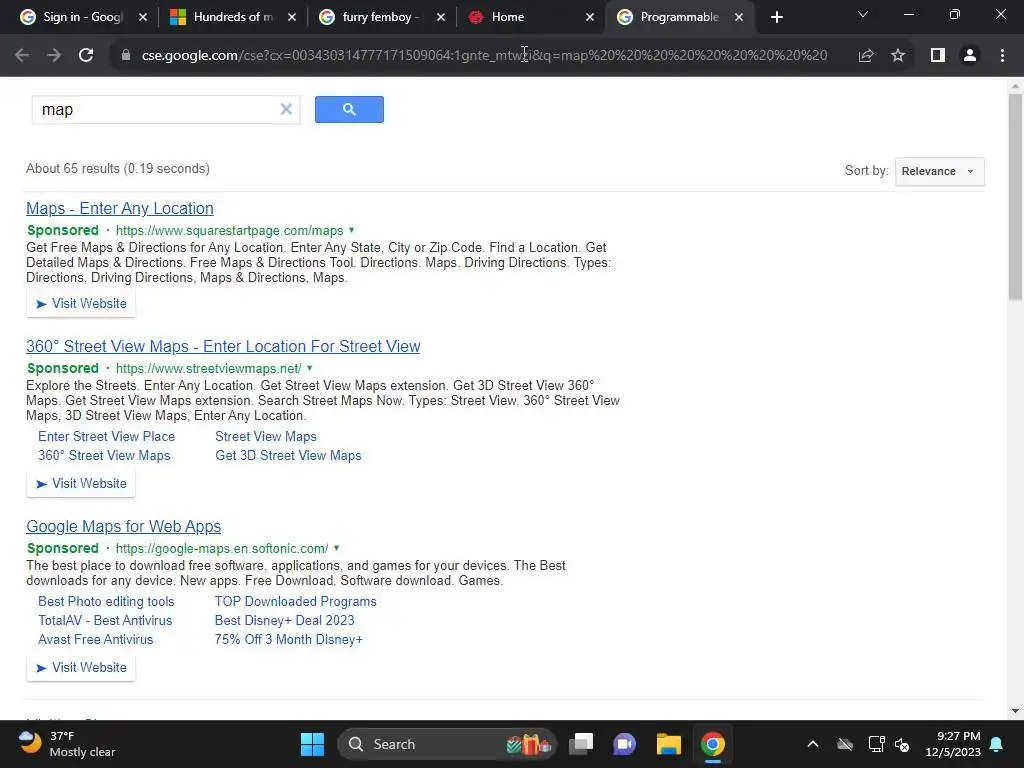Image resolution: width=1024 pixels, height=768 pixels.
Task: Click the Chrome taskbar icon
Action: [712, 744]
